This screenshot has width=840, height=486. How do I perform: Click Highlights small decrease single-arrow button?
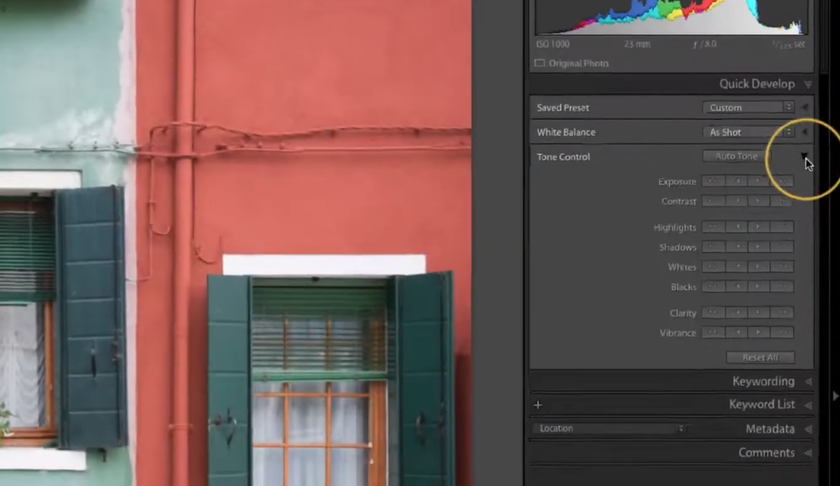click(x=737, y=227)
